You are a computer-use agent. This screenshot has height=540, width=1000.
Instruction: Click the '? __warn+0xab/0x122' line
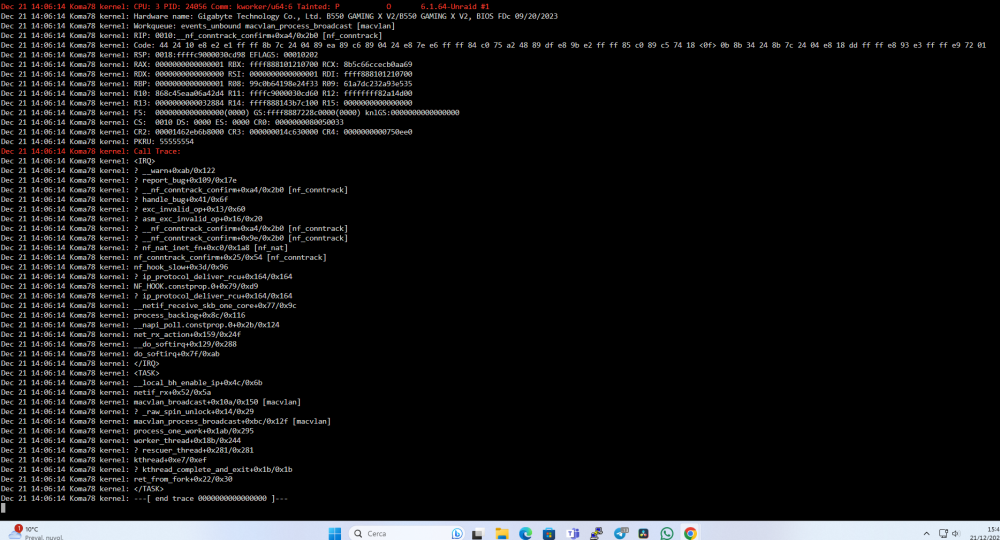tap(108, 170)
